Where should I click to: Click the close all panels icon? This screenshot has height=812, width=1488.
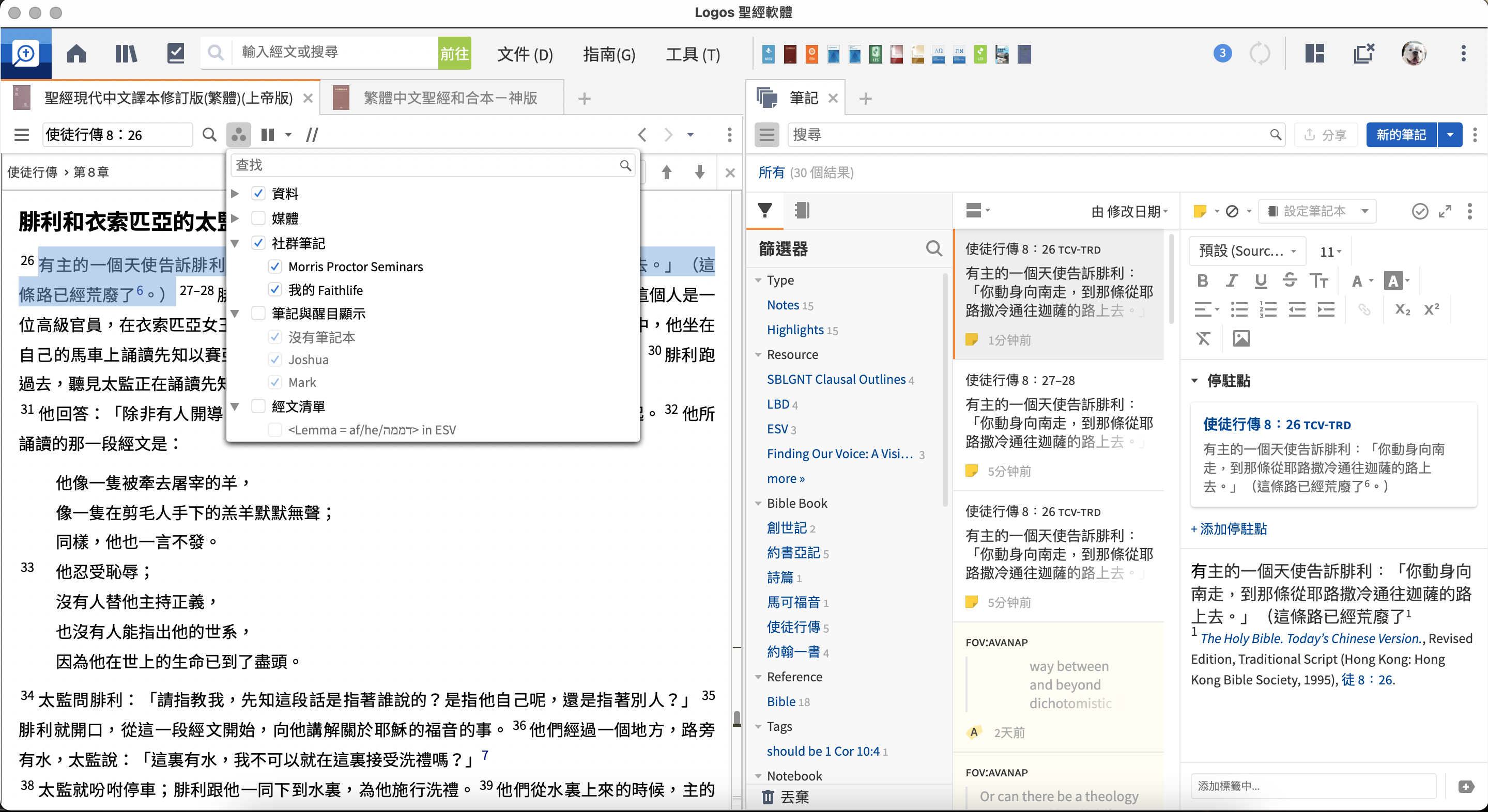(1364, 54)
